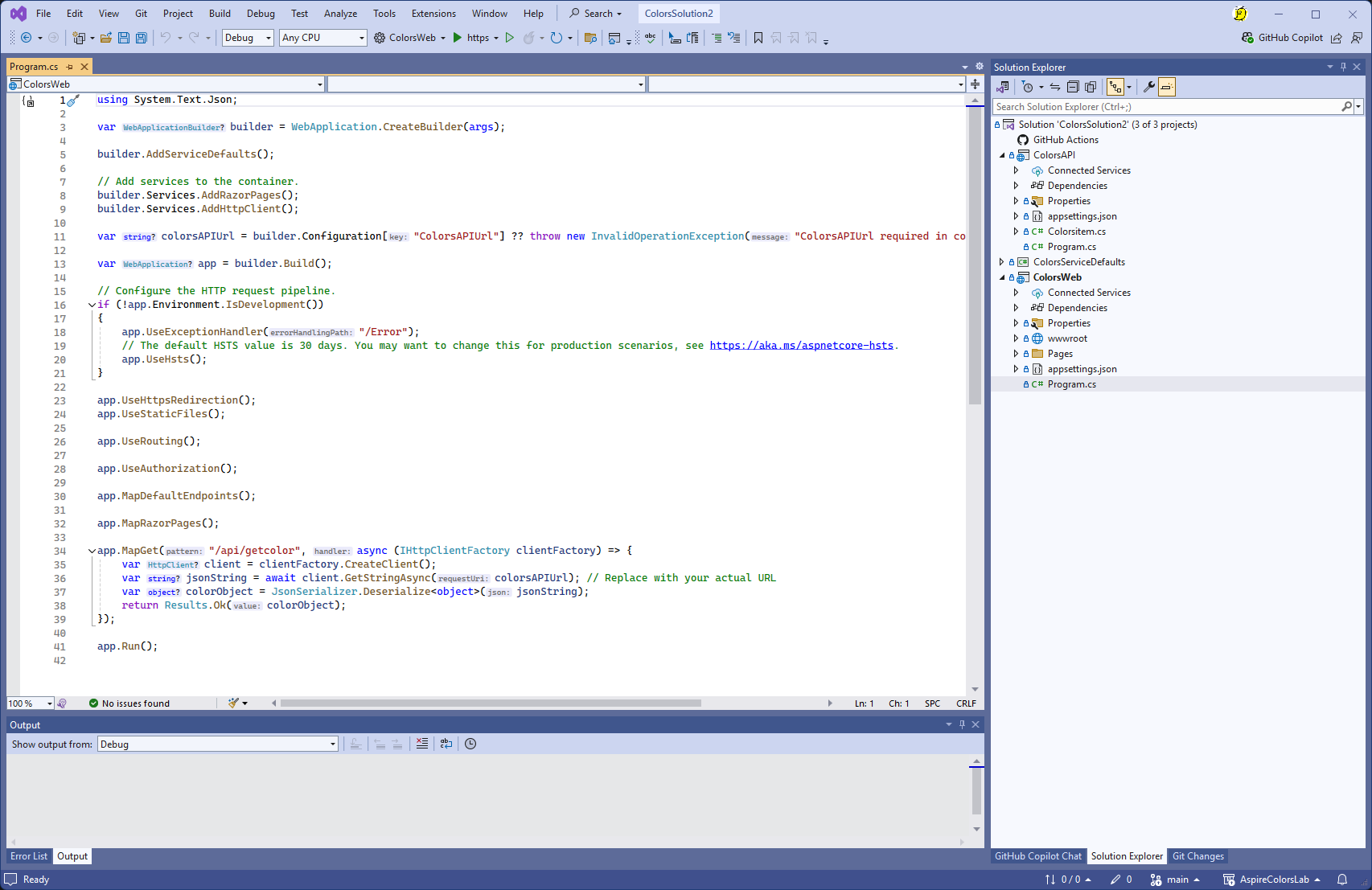Open the aka.ms/aspnetcore-hsts link in code
The image size is (1372, 890).
pos(801,346)
